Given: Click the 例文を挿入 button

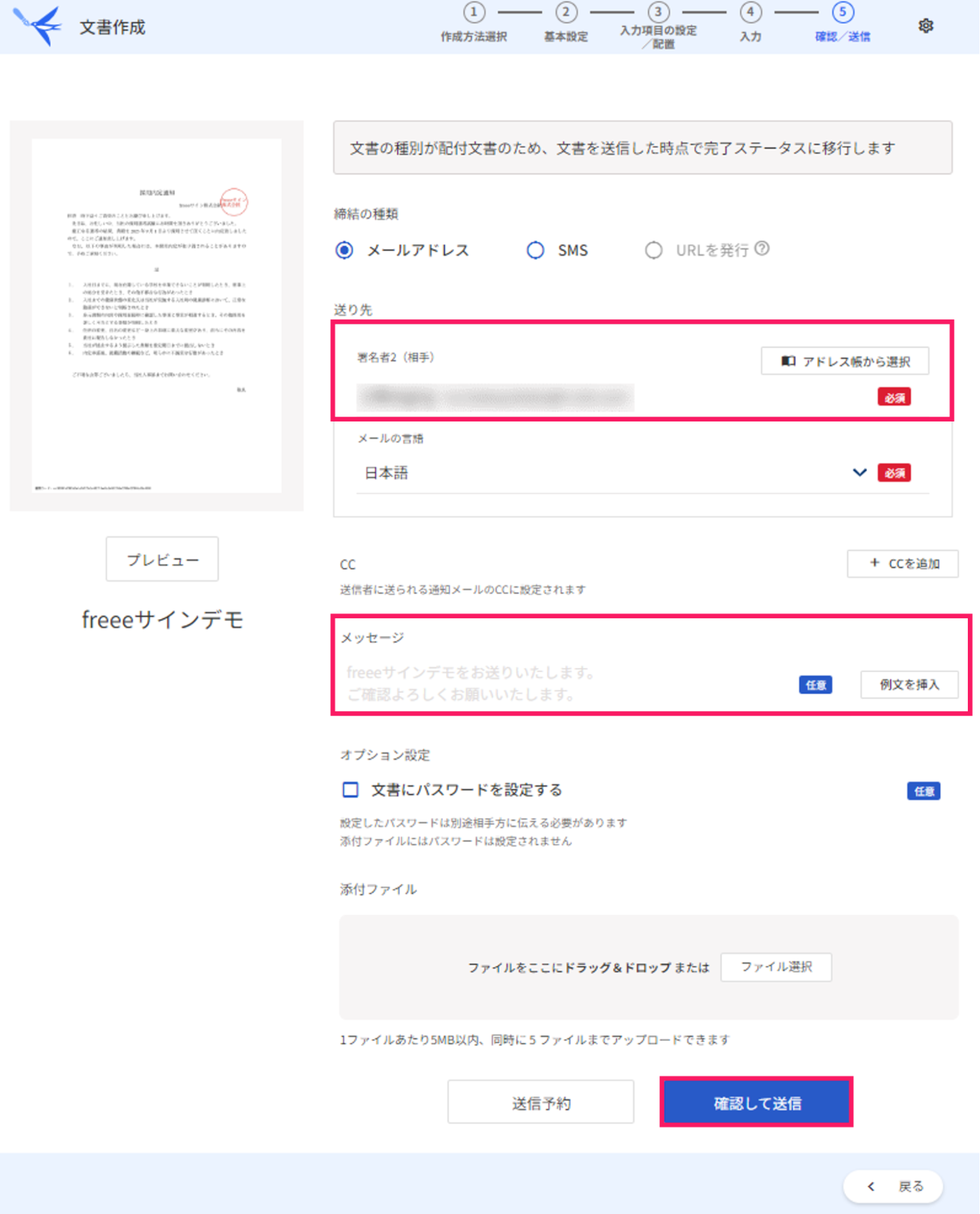Looking at the screenshot, I should pyautogui.click(x=909, y=684).
